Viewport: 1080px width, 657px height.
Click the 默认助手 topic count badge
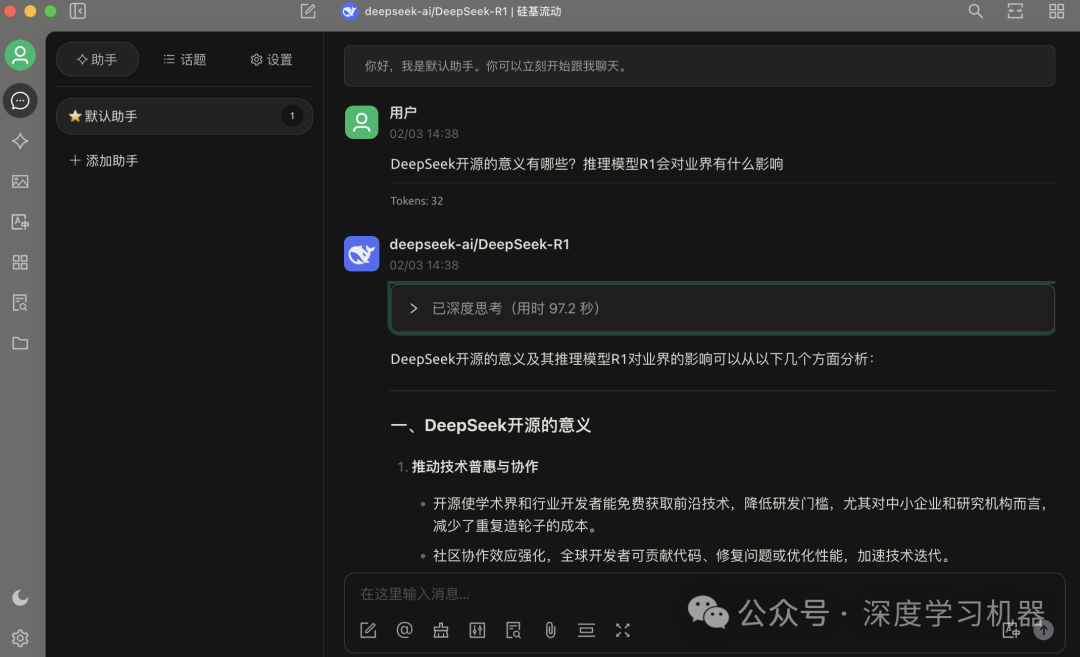pos(292,116)
